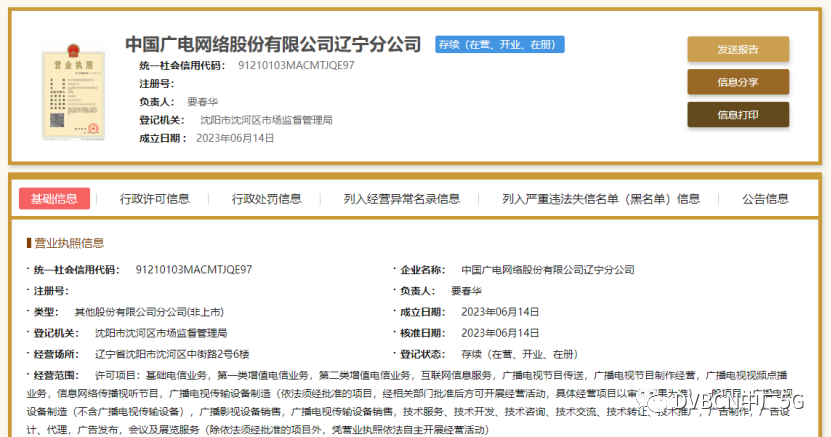The width and height of the screenshot is (831, 437).
Task: Click the header credit code 91210103MACMTJQE97
Action: tap(296, 66)
